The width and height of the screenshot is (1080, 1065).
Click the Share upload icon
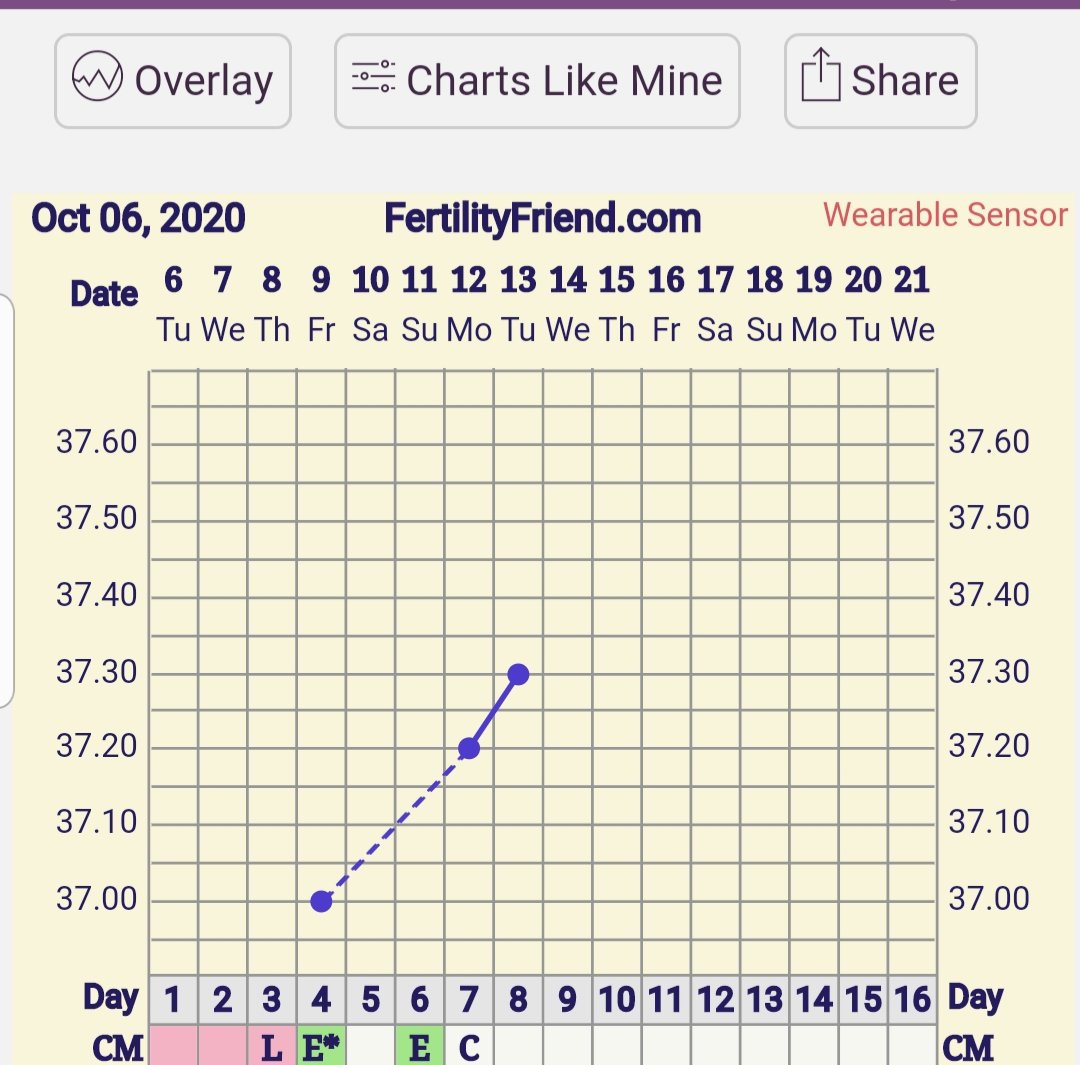coord(821,79)
